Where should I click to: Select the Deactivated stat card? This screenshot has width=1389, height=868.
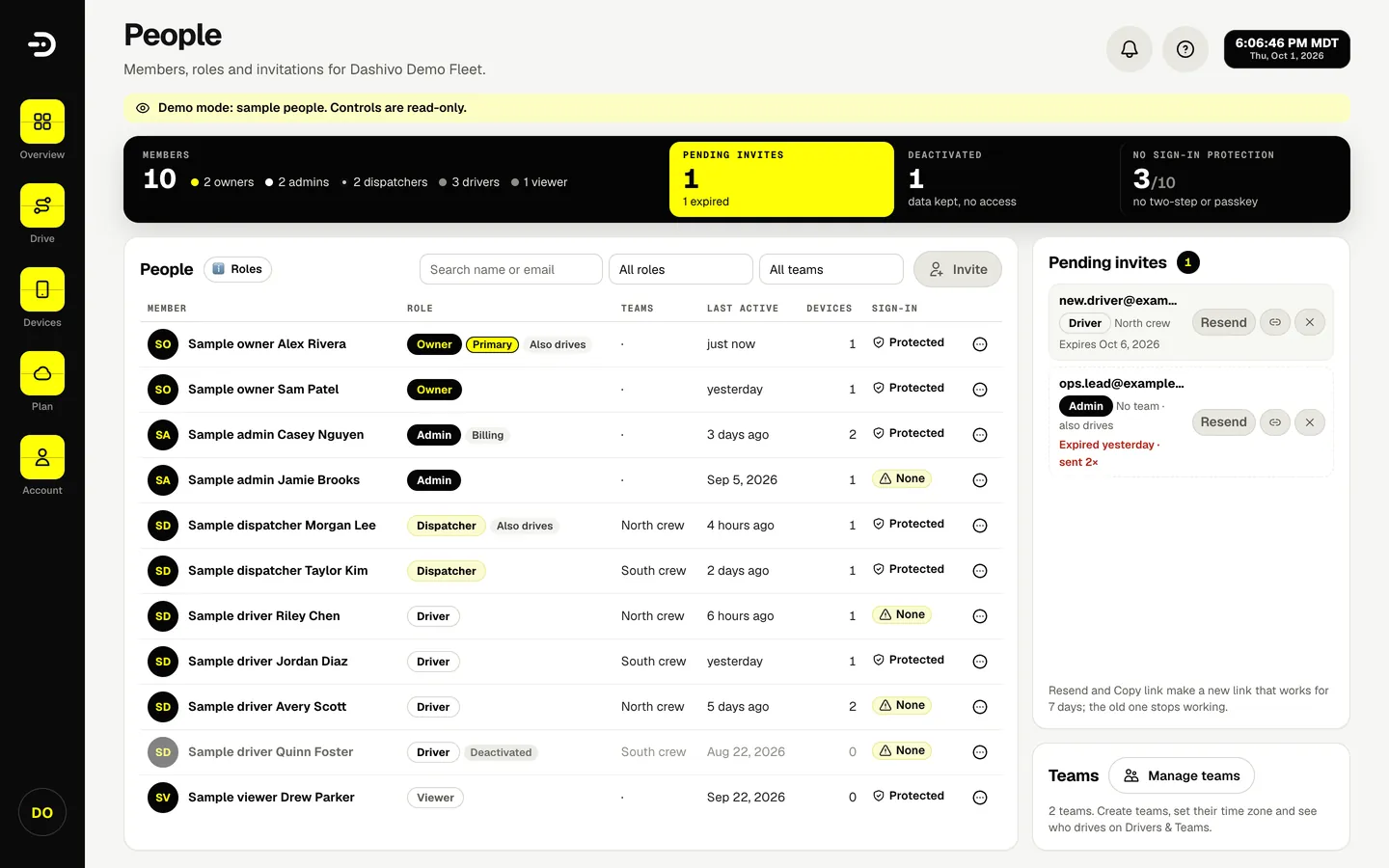[x=1007, y=179]
